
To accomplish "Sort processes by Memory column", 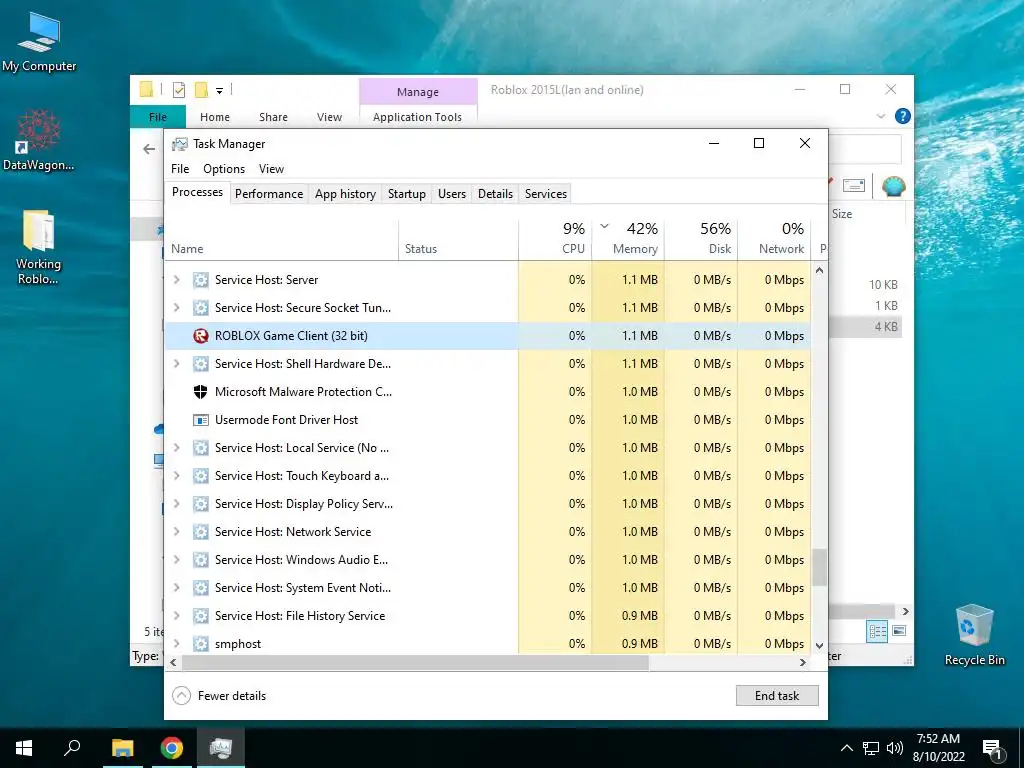I will tap(628, 239).
